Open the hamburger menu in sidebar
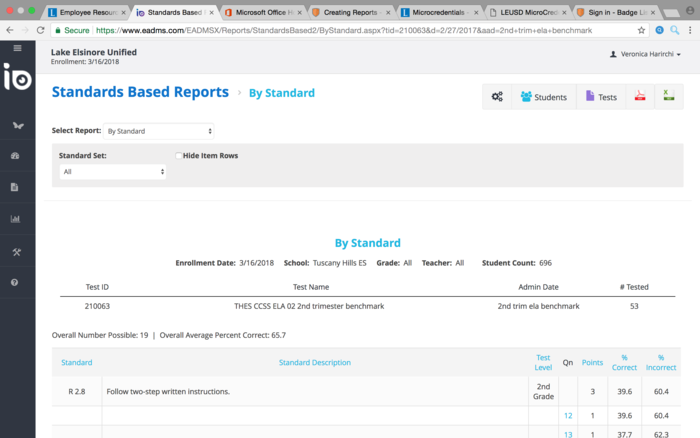 pyautogui.click(x=17, y=48)
